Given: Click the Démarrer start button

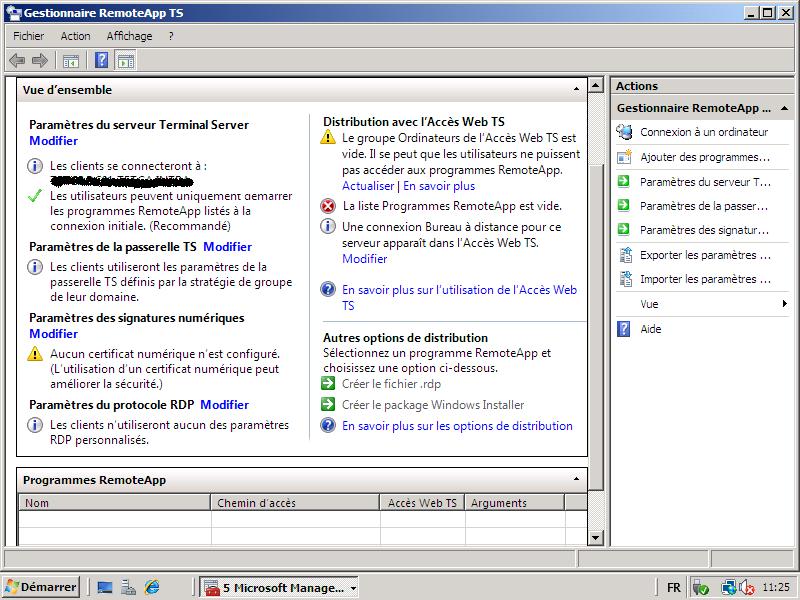Looking at the screenshot, I should (41, 587).
